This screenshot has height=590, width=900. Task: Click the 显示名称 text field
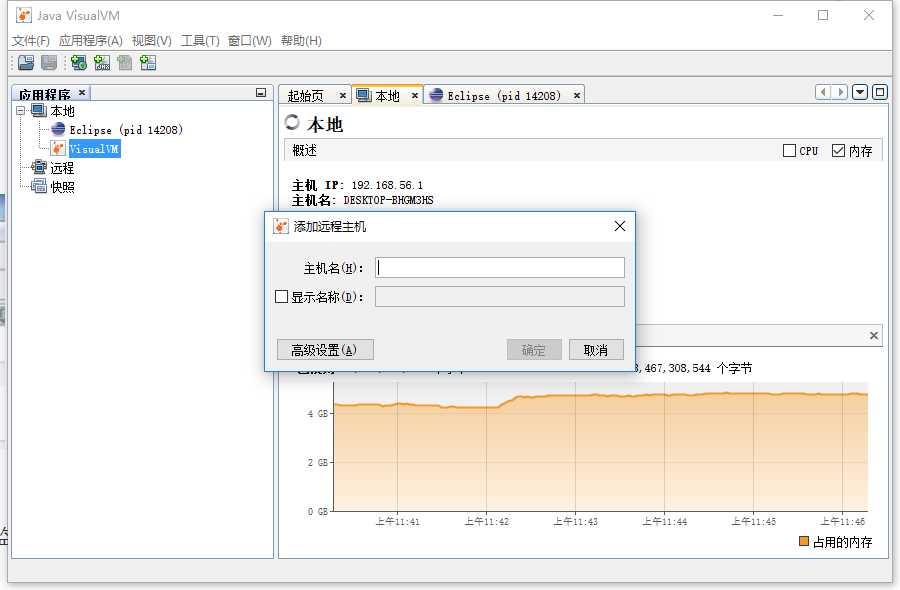click(500, 297)
